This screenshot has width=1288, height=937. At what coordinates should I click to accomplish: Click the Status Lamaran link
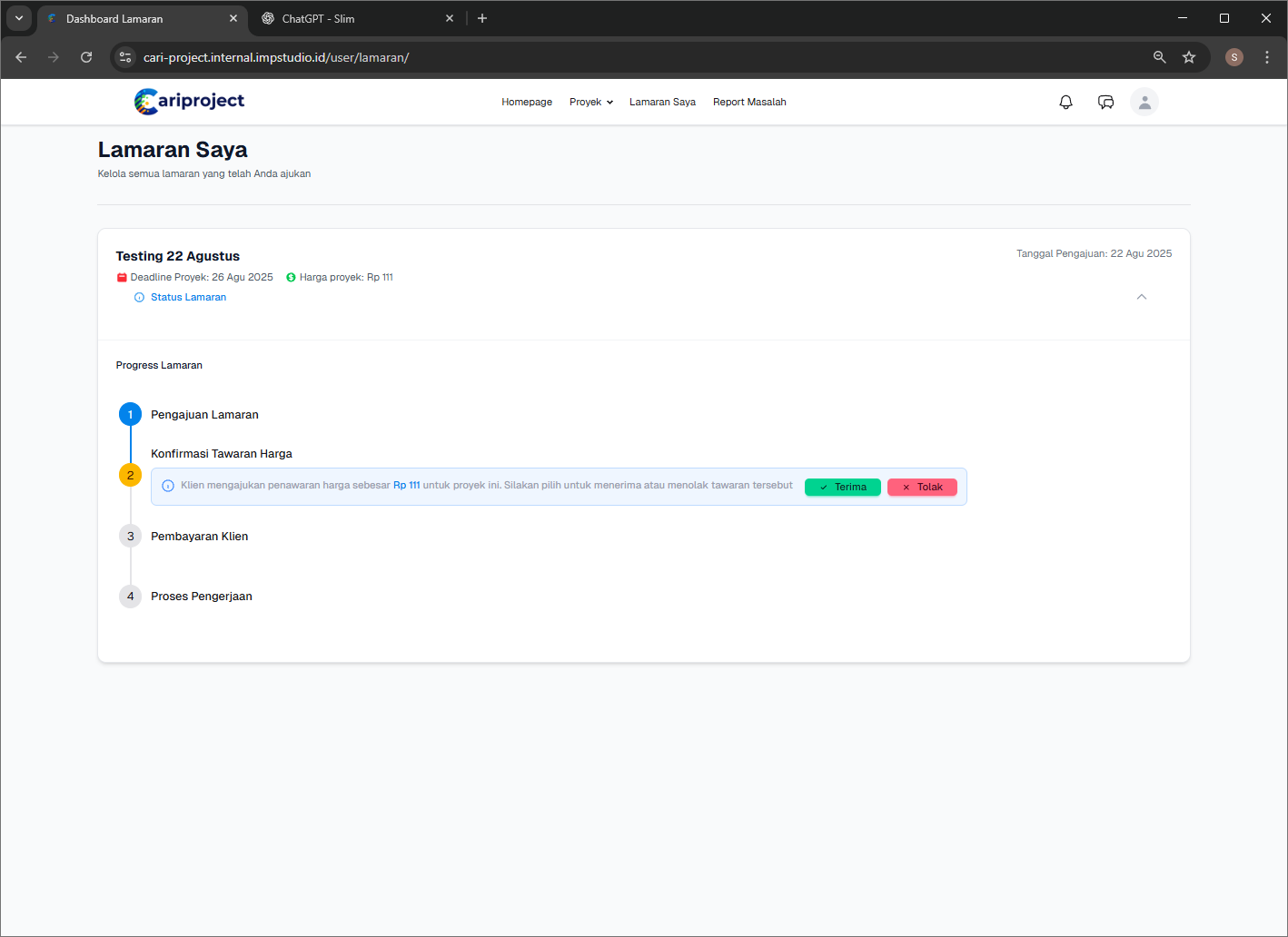pyautogui.click(x=188, y=297)
